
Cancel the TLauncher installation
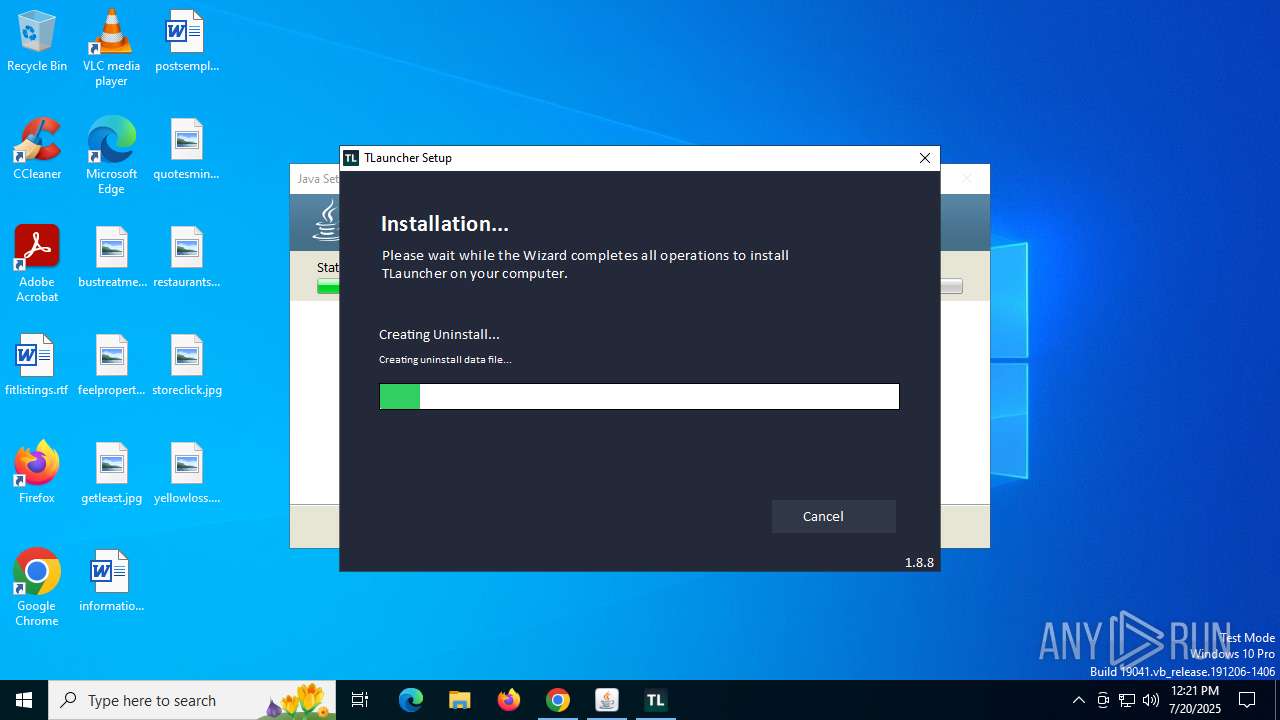[x=833, y=516]
